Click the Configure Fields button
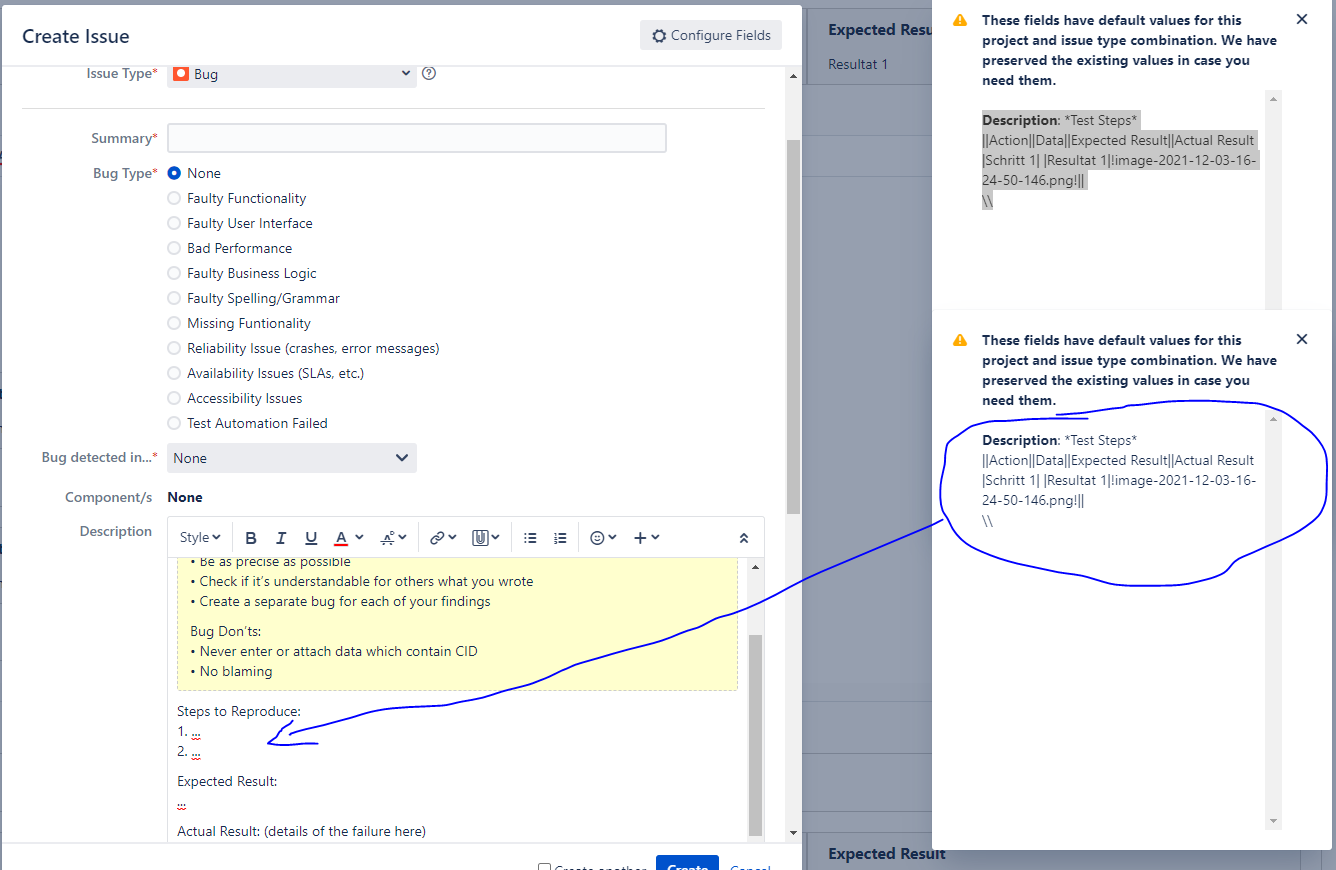Screen dimensions: 1336x870 tap(711, 35)
